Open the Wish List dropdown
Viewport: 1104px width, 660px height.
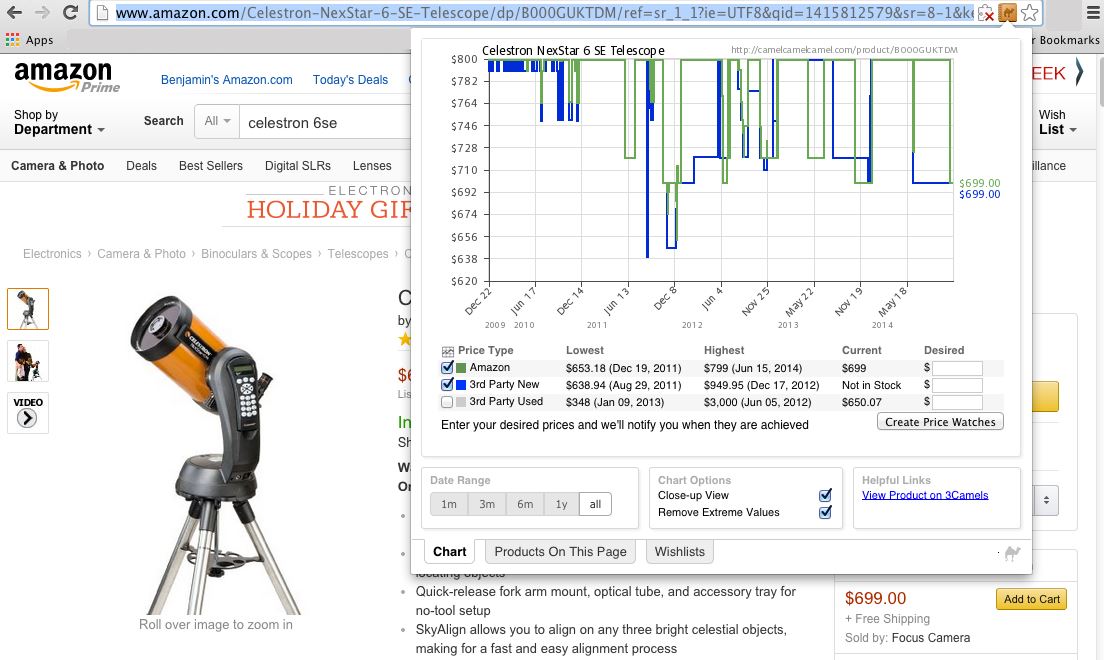click(1058, 122)
